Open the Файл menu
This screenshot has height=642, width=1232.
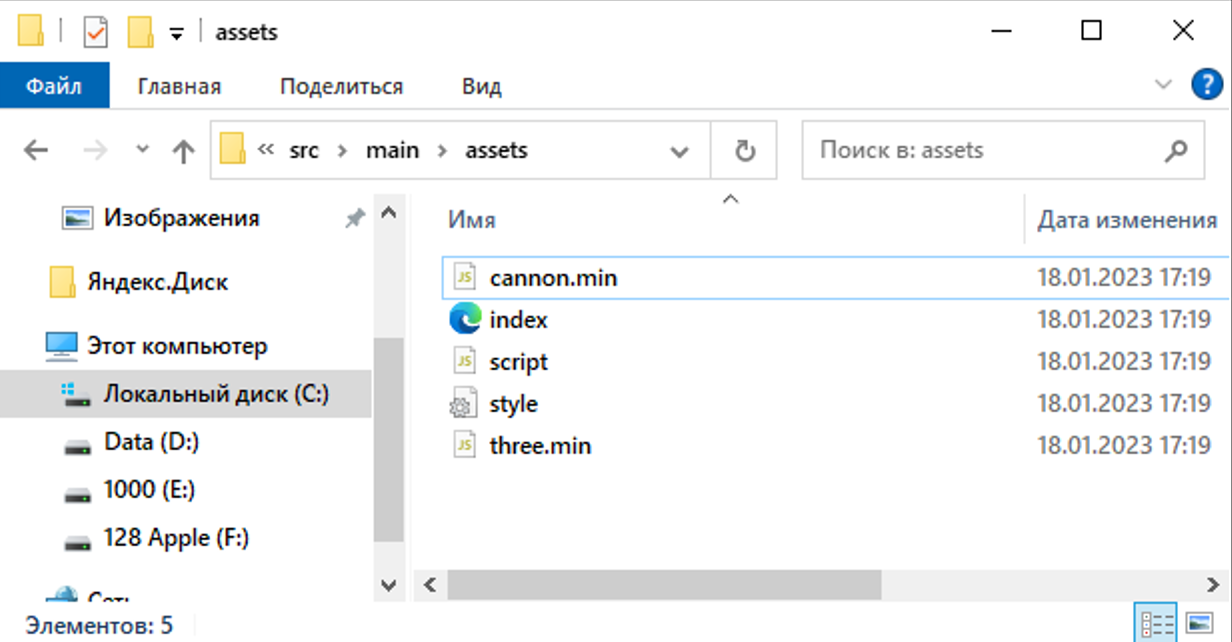54,86
